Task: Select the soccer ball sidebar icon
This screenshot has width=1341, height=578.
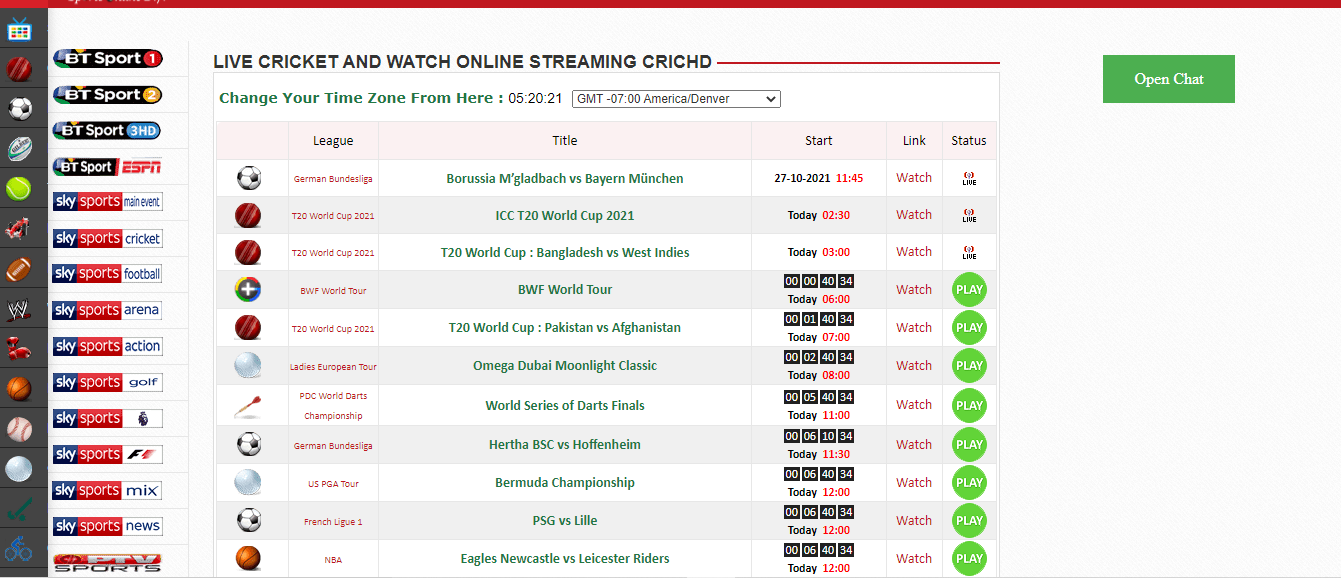Action: [20, 108]
